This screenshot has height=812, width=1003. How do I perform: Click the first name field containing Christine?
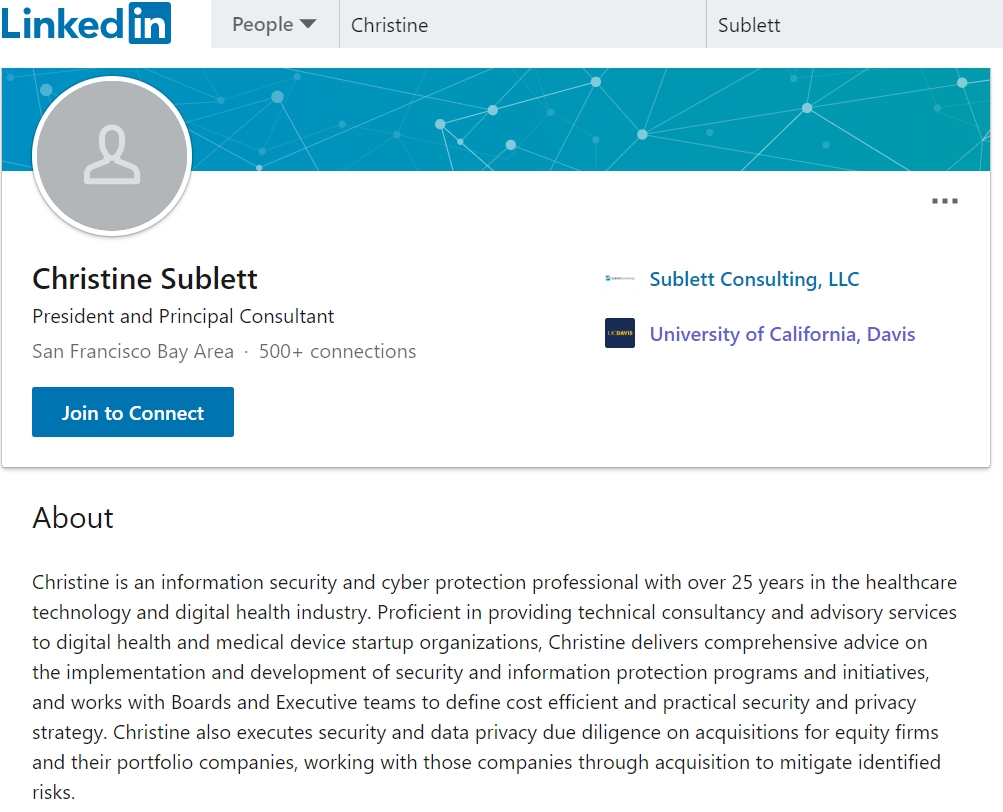[523, 24]
